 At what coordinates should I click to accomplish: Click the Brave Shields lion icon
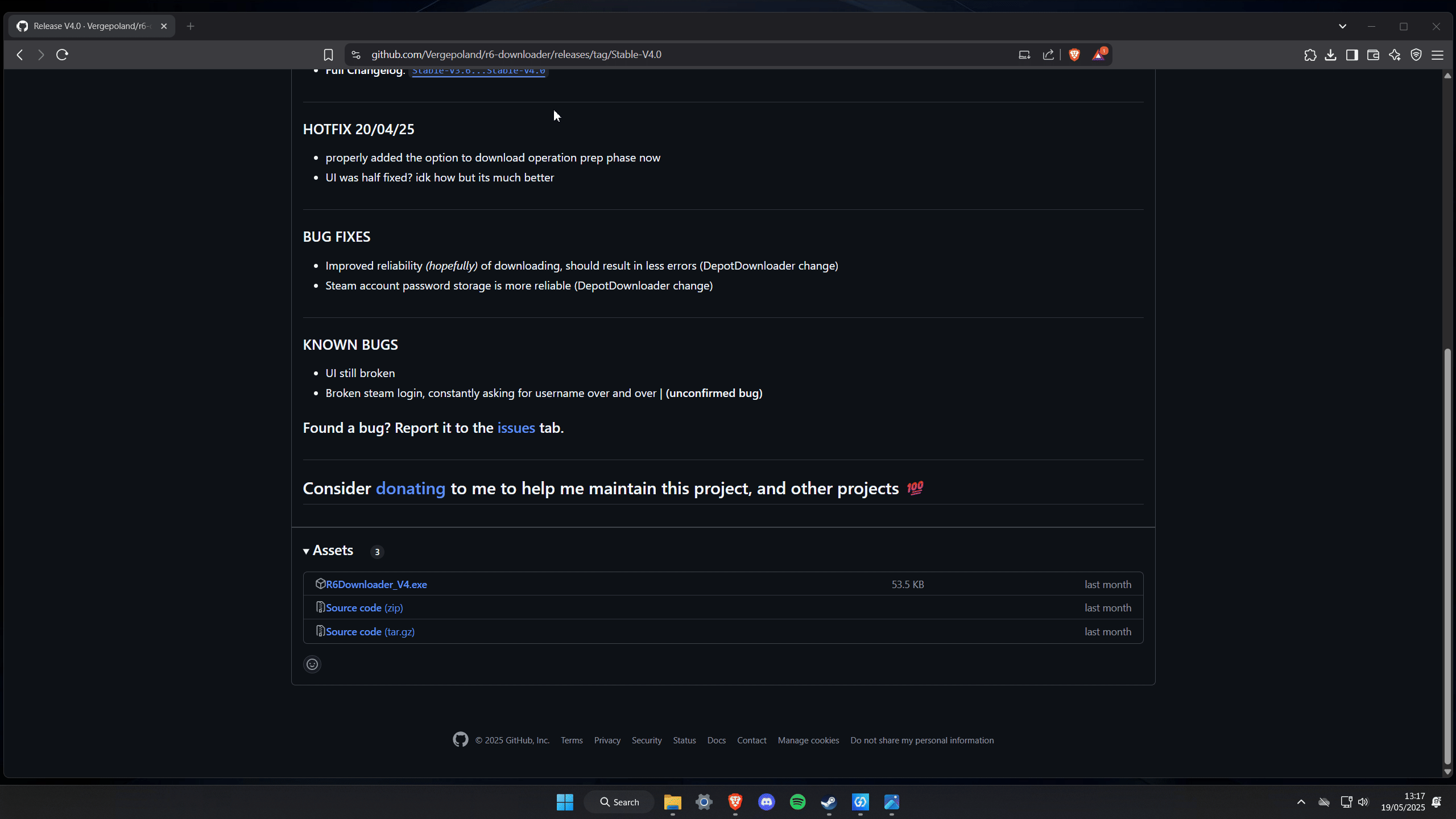[x=1074, y=55]
